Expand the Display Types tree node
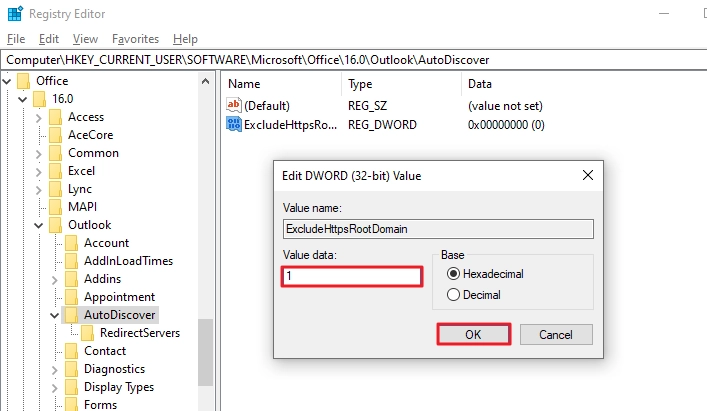707x411 pixels. (x=55, y=388)
